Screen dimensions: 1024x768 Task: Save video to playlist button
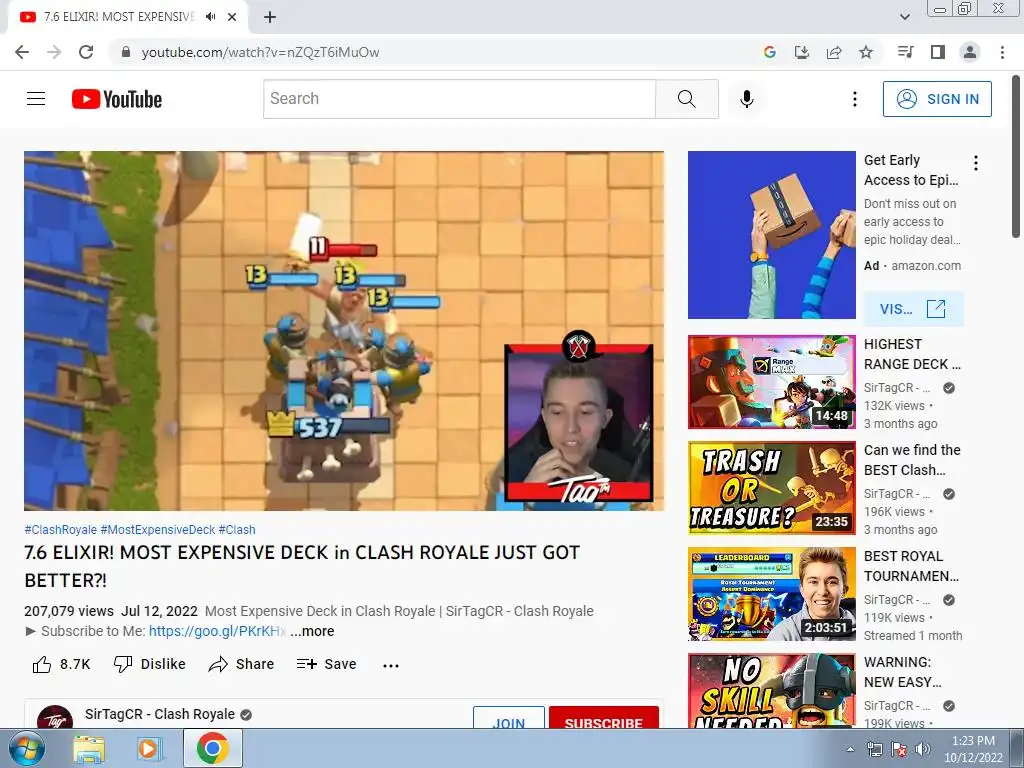tap(326, 664)
